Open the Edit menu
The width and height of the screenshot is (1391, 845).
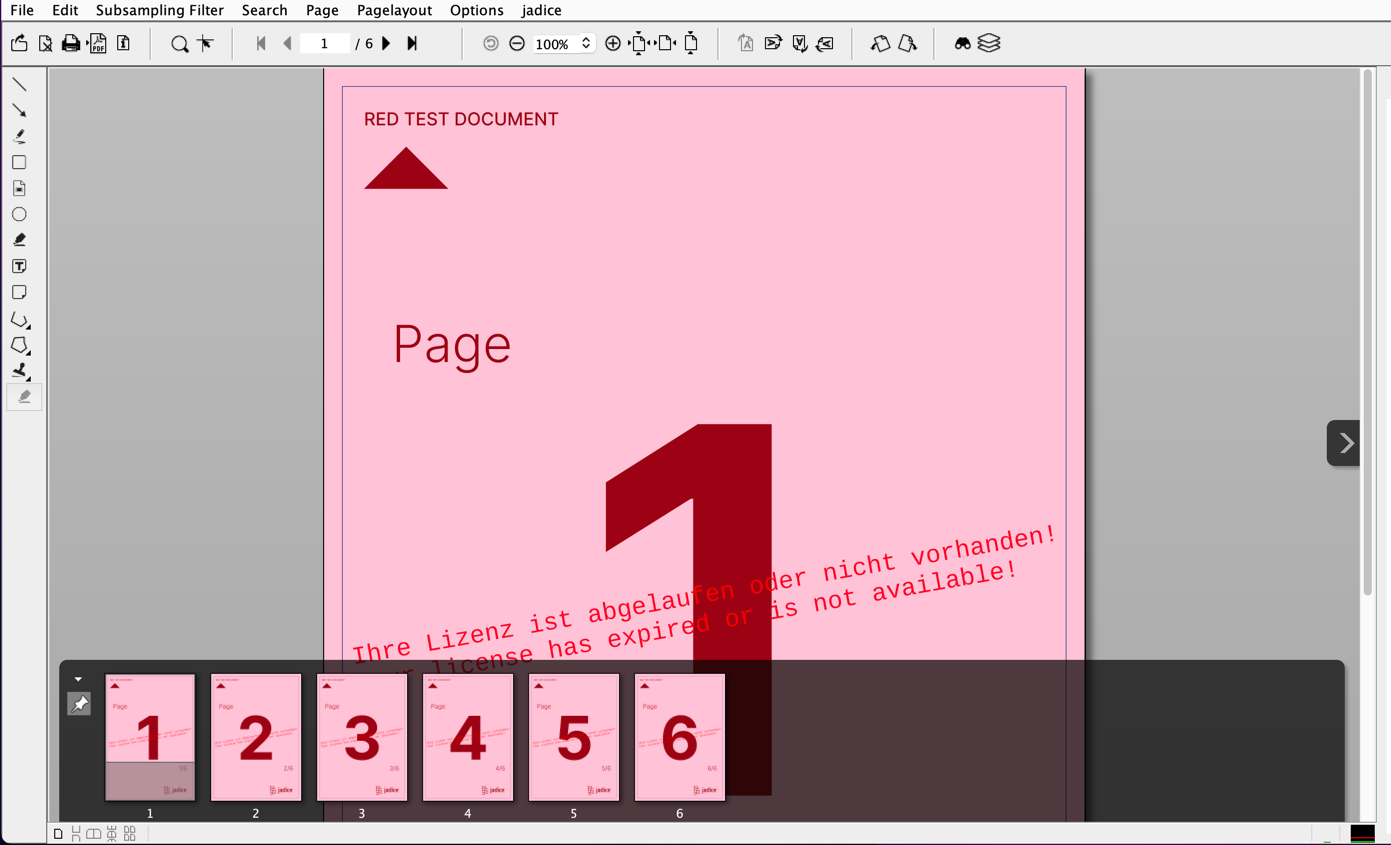(x=65, y=10)
